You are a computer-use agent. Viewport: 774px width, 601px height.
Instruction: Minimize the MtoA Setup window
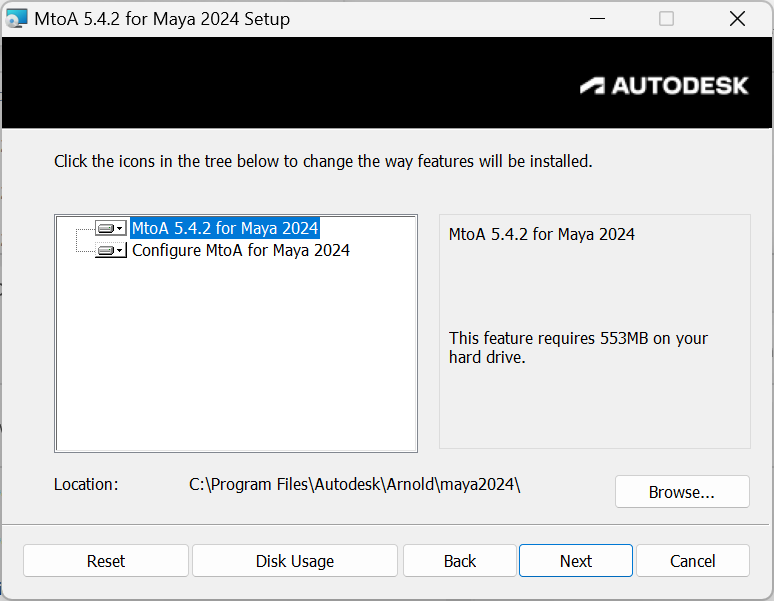[597, 19]
